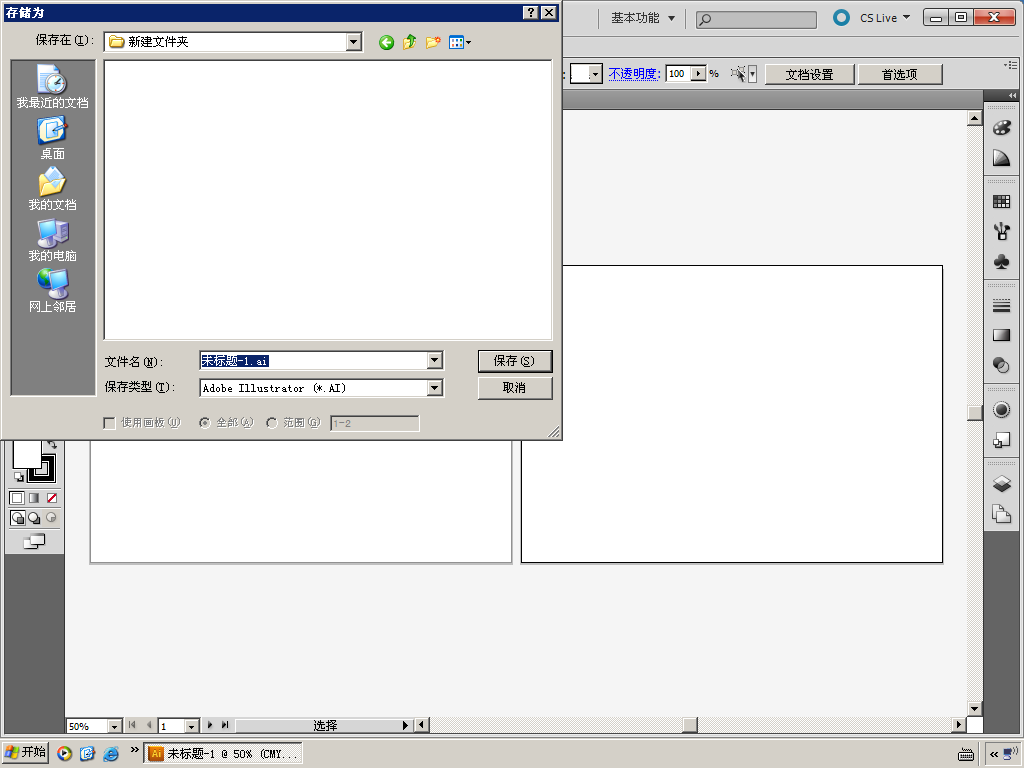Viewport: 1024px width, 768px height.
Task: Open the Layers panel icon
Action: [x=1001, y=483]
